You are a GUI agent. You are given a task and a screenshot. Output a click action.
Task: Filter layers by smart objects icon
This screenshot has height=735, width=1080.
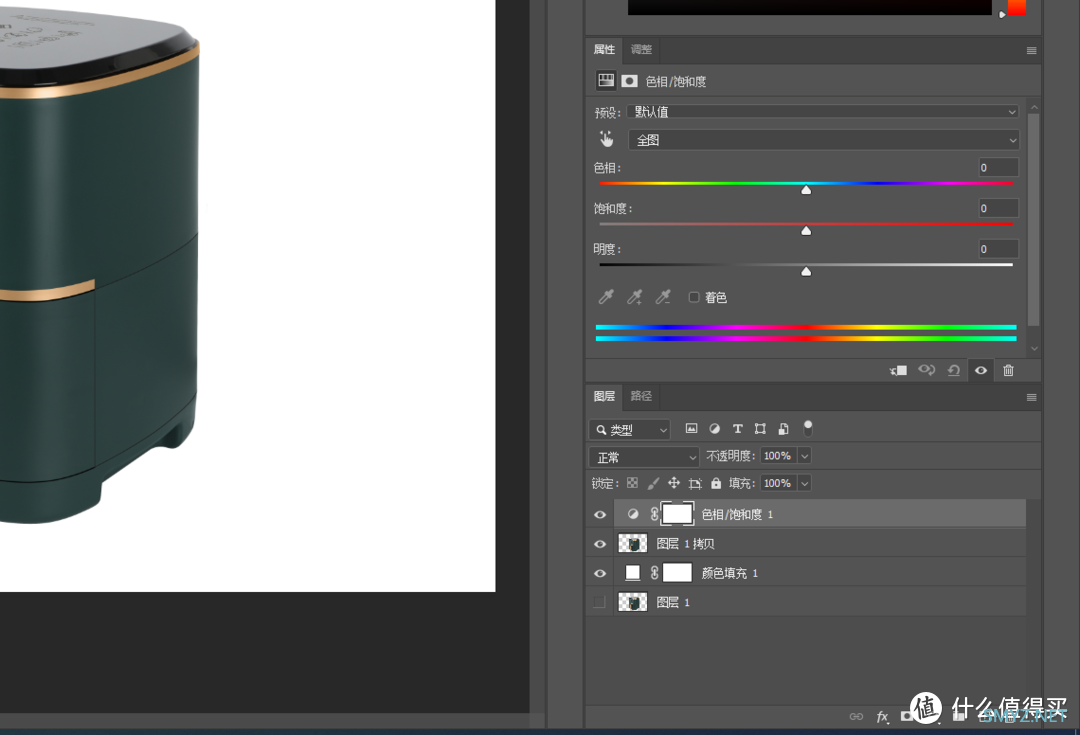783,428
